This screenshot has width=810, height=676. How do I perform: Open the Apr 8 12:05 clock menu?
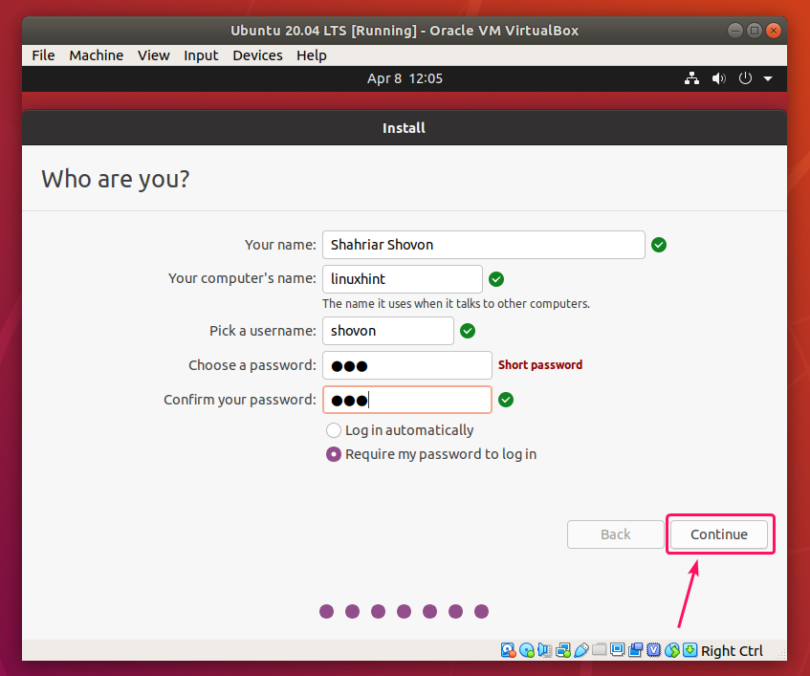(x=404, y=78)
